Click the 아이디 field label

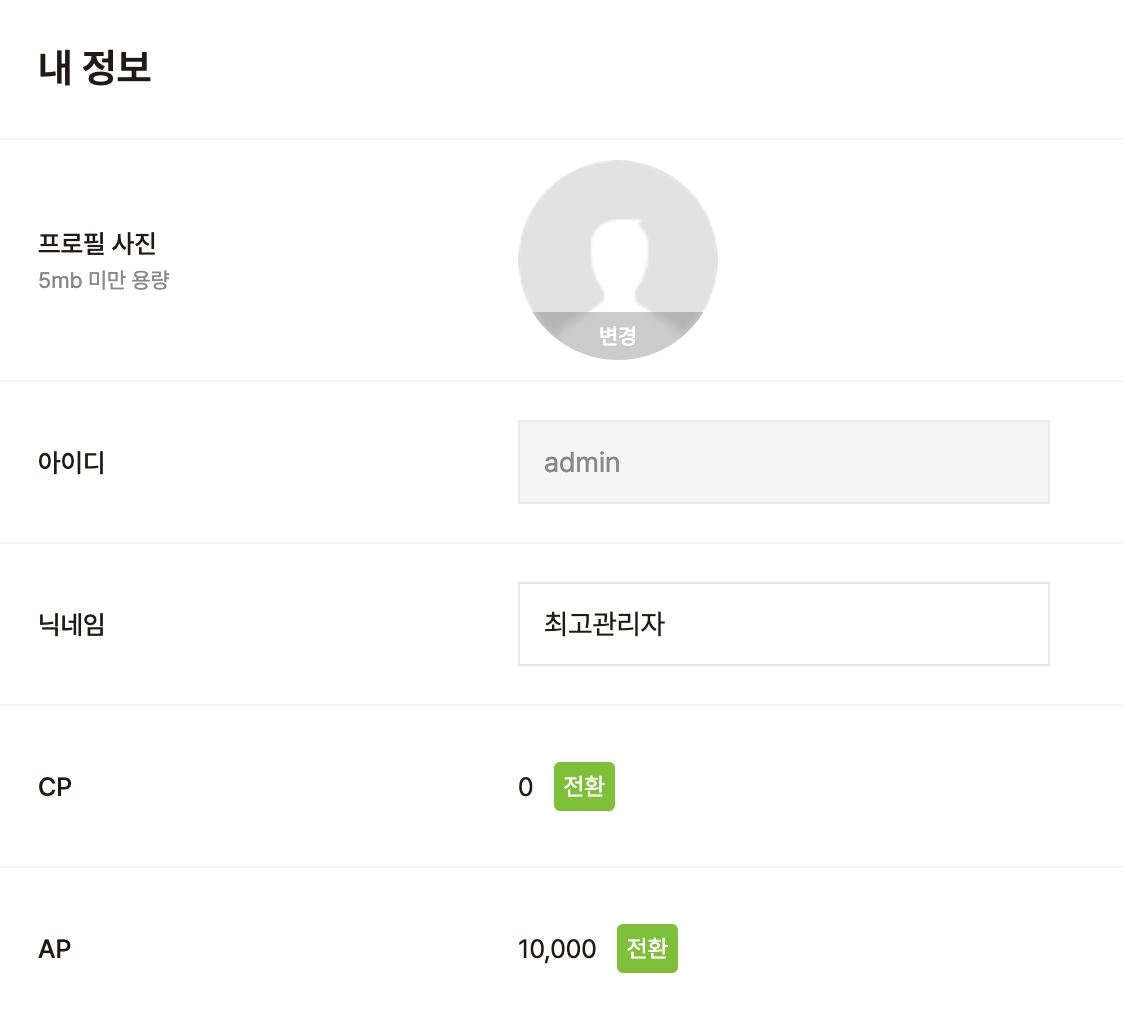[71, 463]
